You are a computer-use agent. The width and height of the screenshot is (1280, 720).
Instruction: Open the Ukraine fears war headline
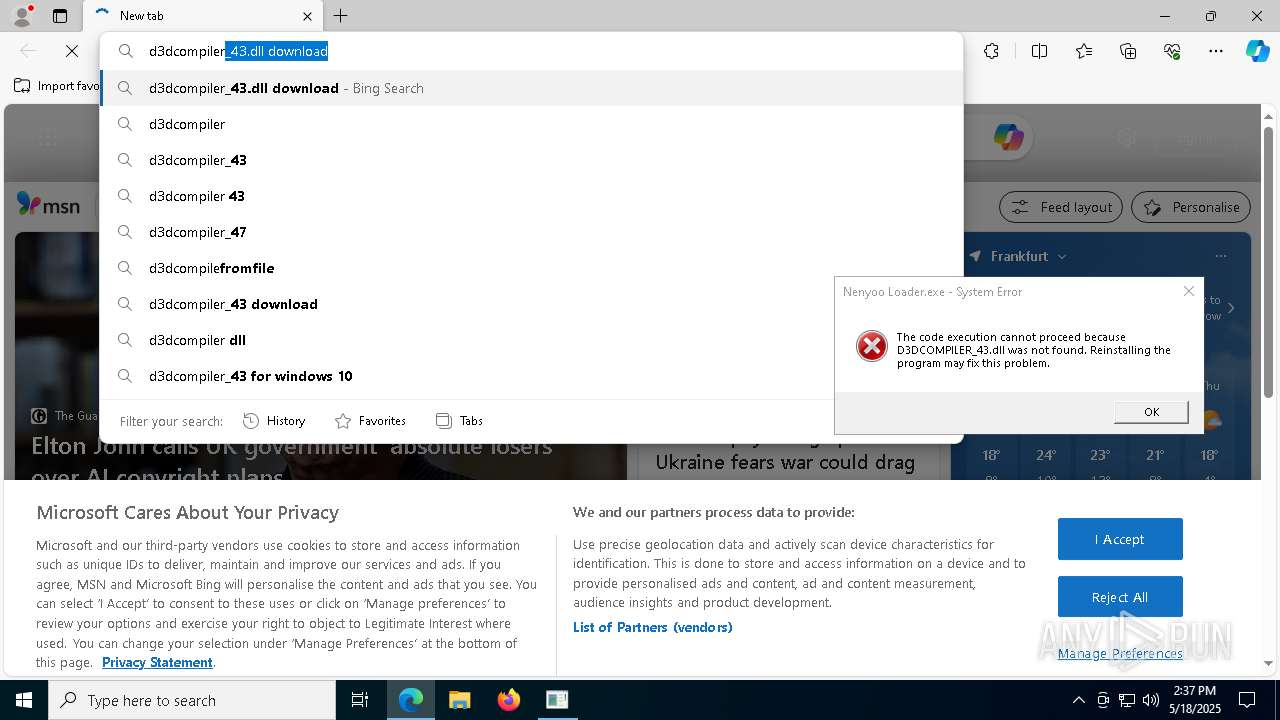point(785,462)
